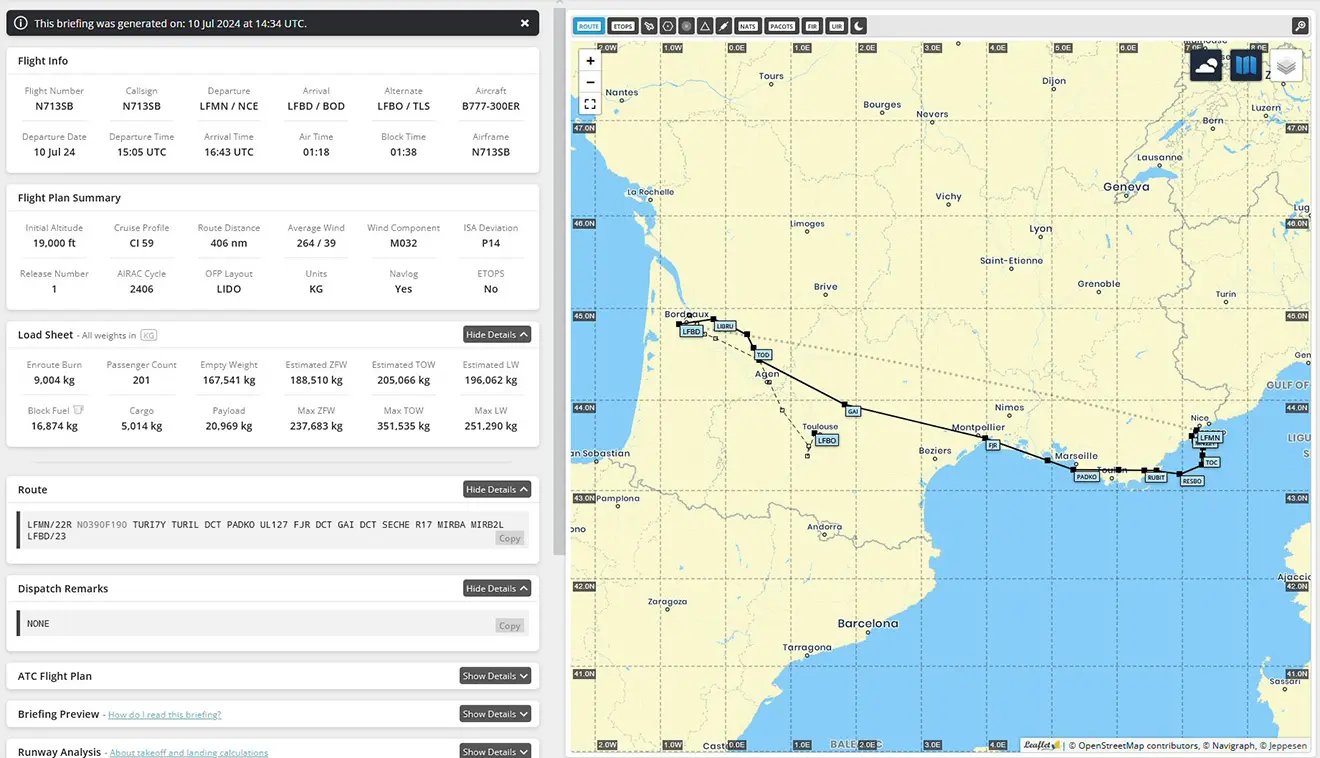Zoom in on the map
1320x758 pixels.
point(590,61)
